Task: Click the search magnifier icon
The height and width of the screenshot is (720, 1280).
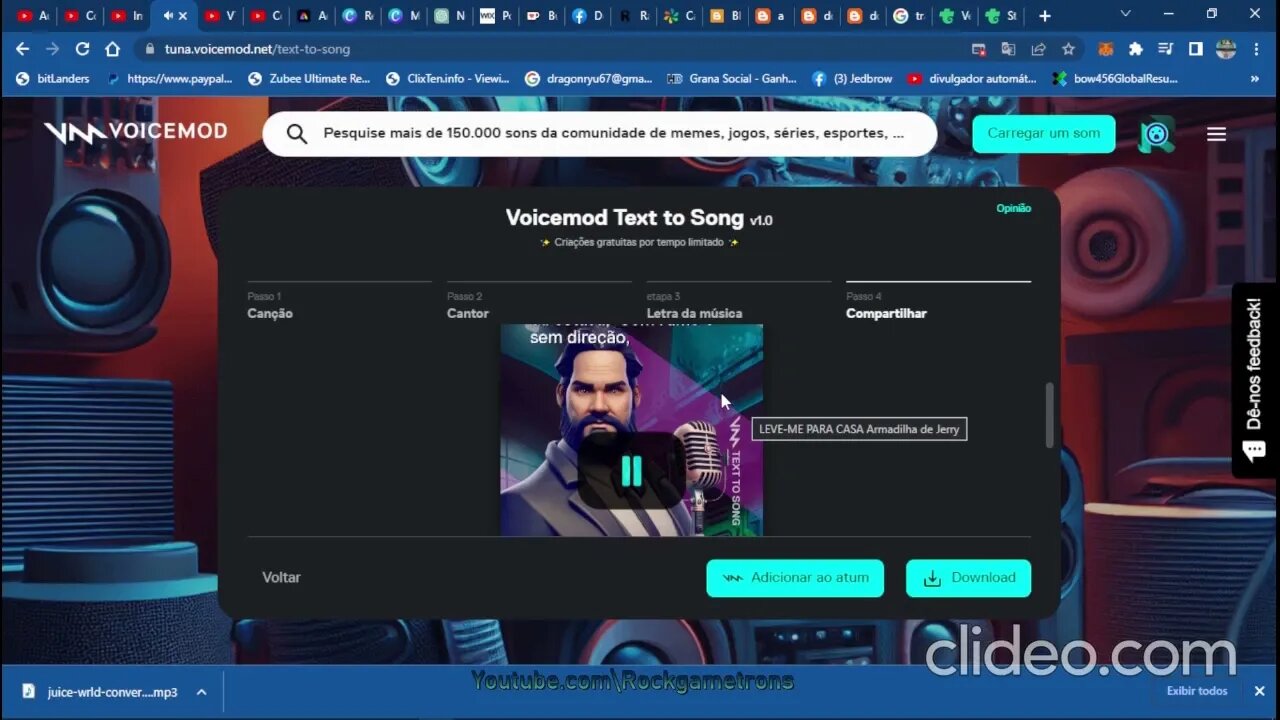Action: [x=297, y=134]
